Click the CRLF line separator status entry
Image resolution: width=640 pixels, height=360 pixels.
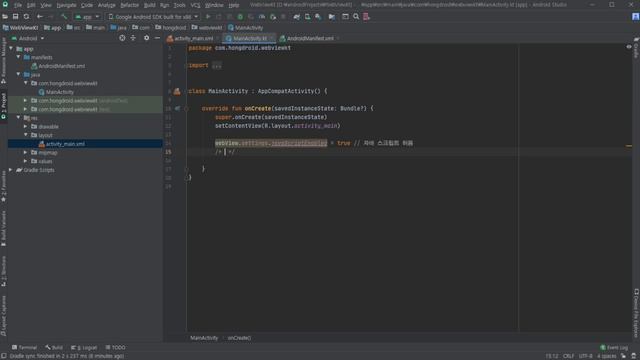568,356
